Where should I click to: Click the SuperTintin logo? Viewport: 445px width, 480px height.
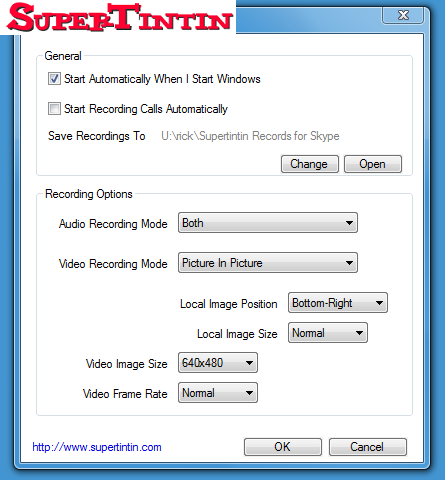coord(119,17)
